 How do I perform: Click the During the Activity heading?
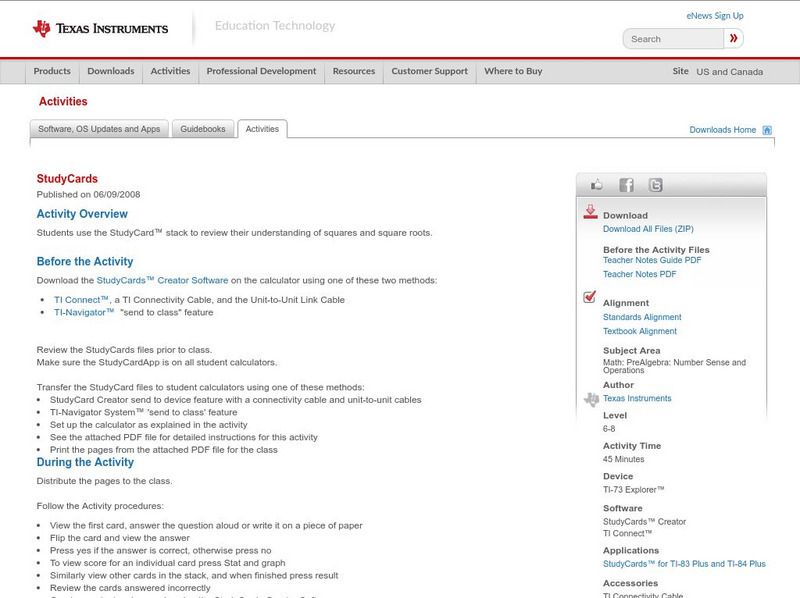(x=85, y=462)
